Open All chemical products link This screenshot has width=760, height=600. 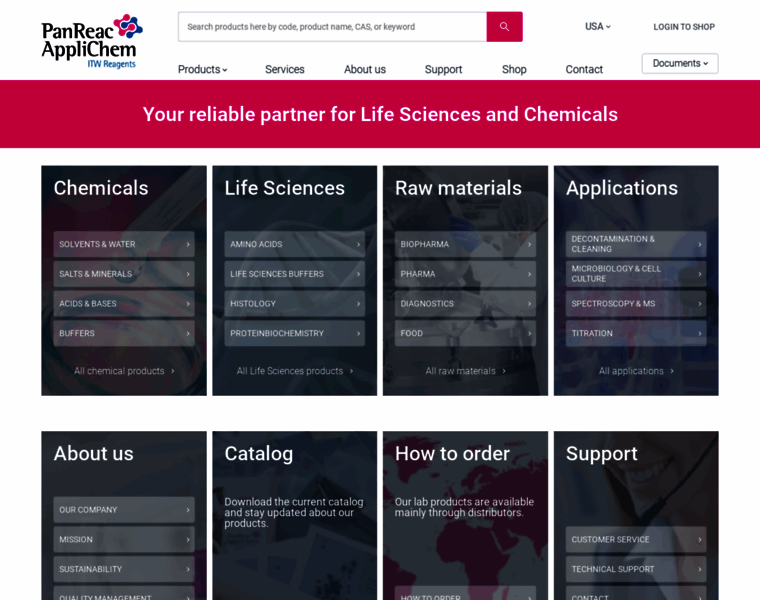pos(123,371)
